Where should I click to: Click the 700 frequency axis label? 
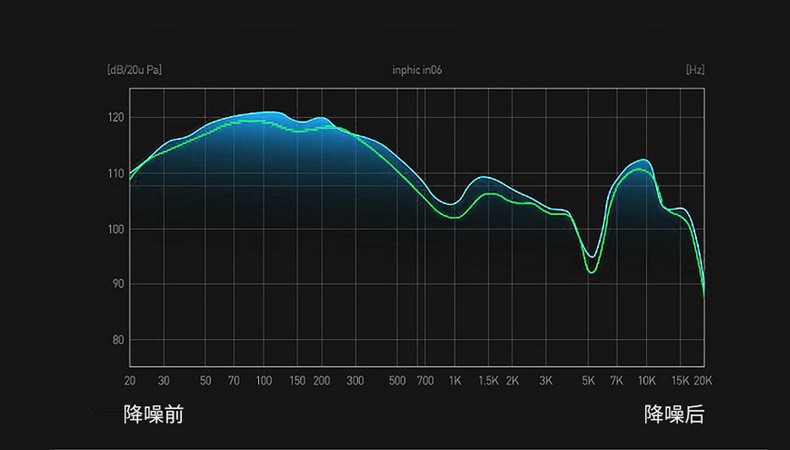click(425, 381)
